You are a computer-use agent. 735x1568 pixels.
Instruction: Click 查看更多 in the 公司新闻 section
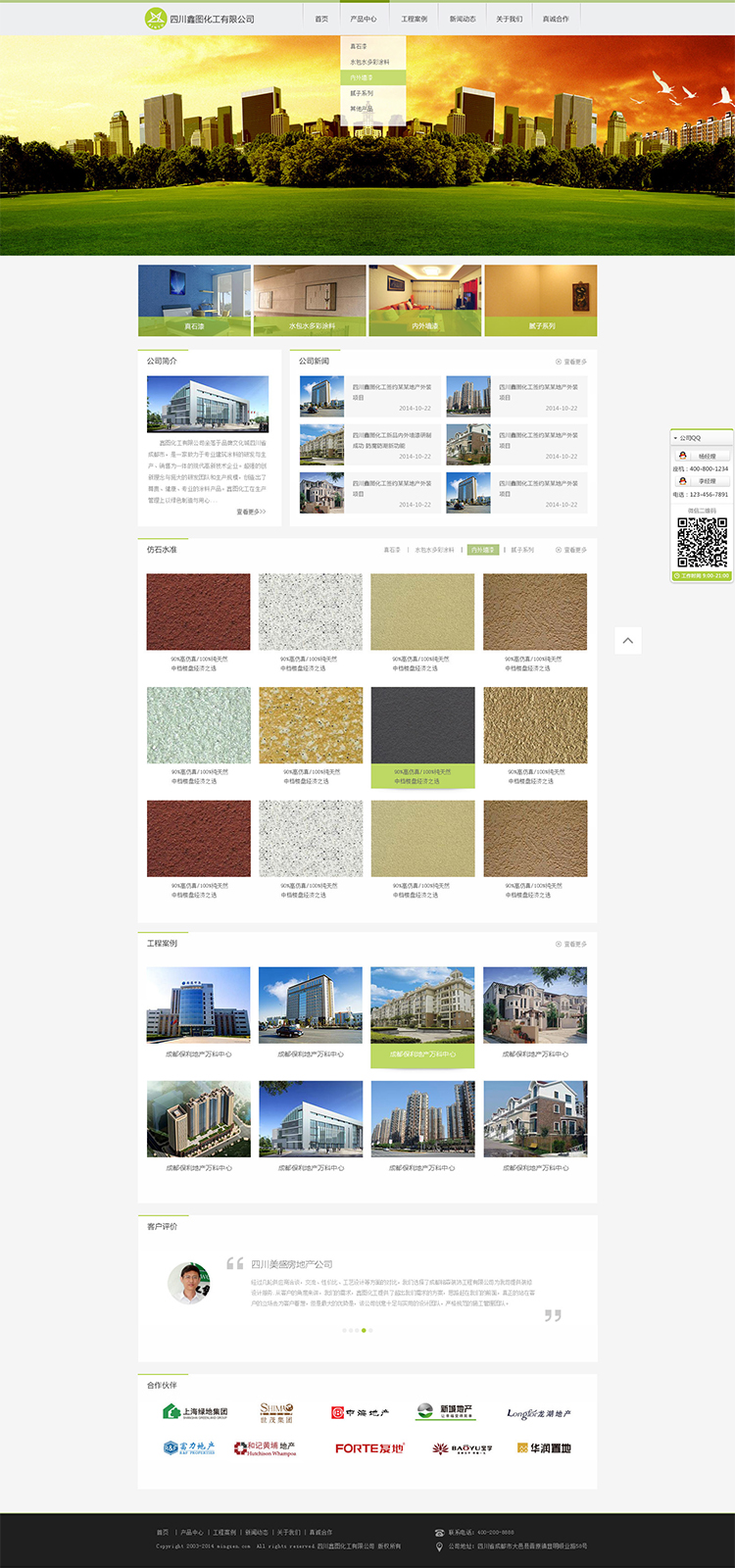[x=571, y=362]
